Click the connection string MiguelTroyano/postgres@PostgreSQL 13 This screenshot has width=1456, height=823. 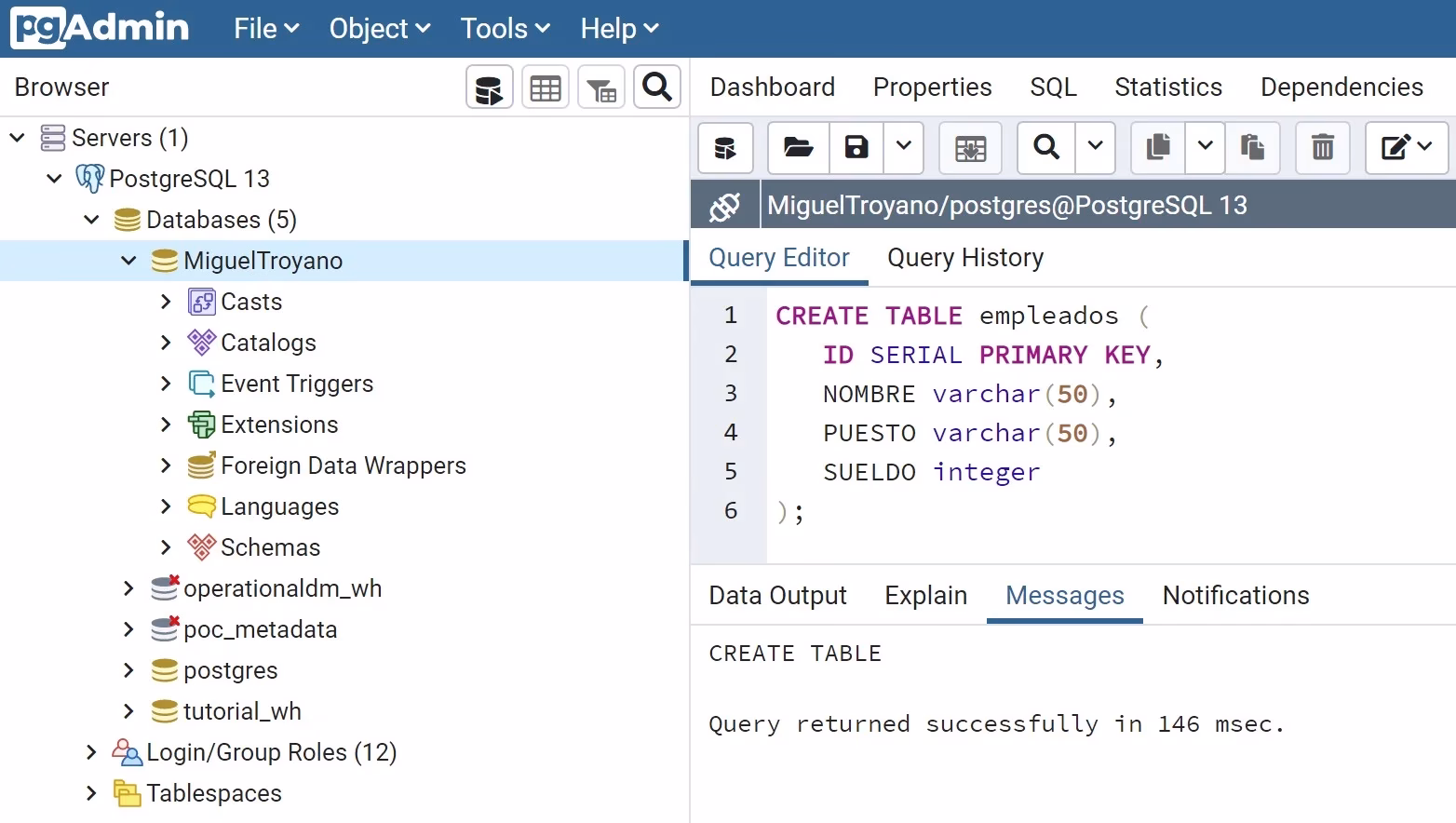pyautogui.click(x=1007, y=206)
